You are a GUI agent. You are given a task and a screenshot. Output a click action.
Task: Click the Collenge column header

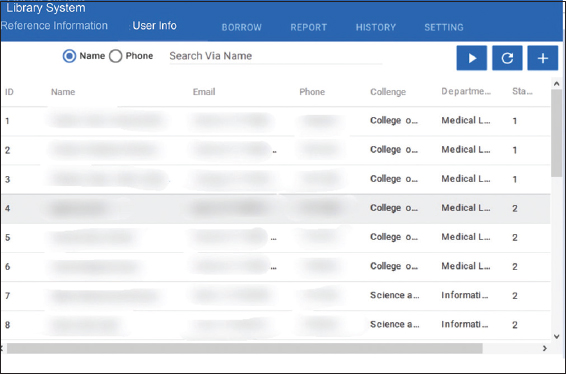388,92
